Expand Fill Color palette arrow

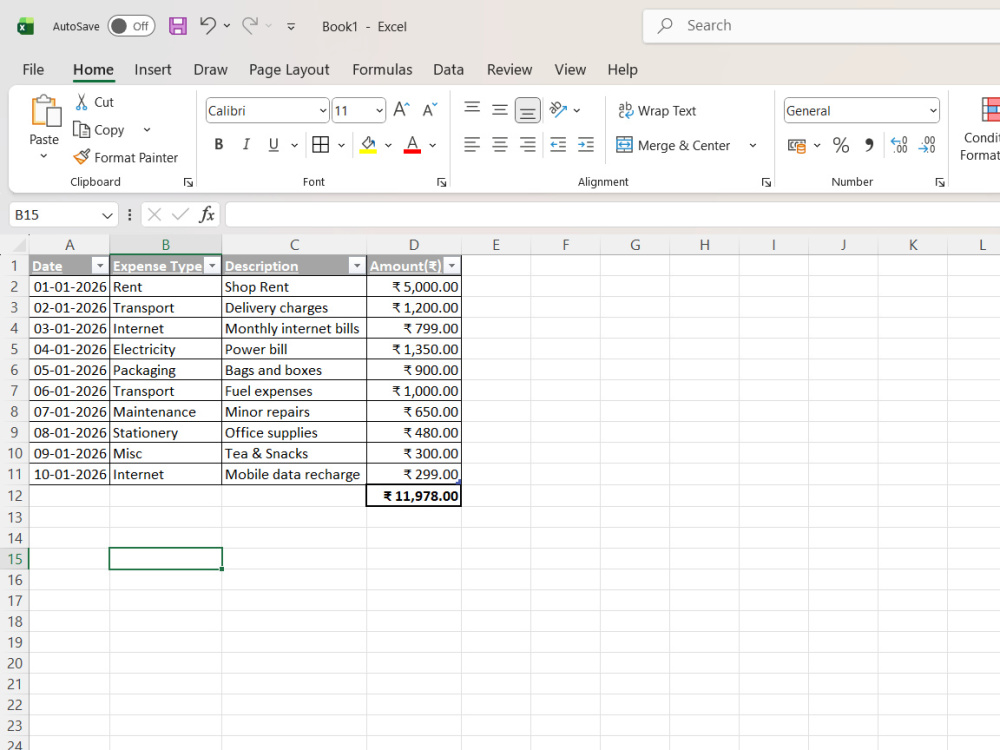(388, 145)
